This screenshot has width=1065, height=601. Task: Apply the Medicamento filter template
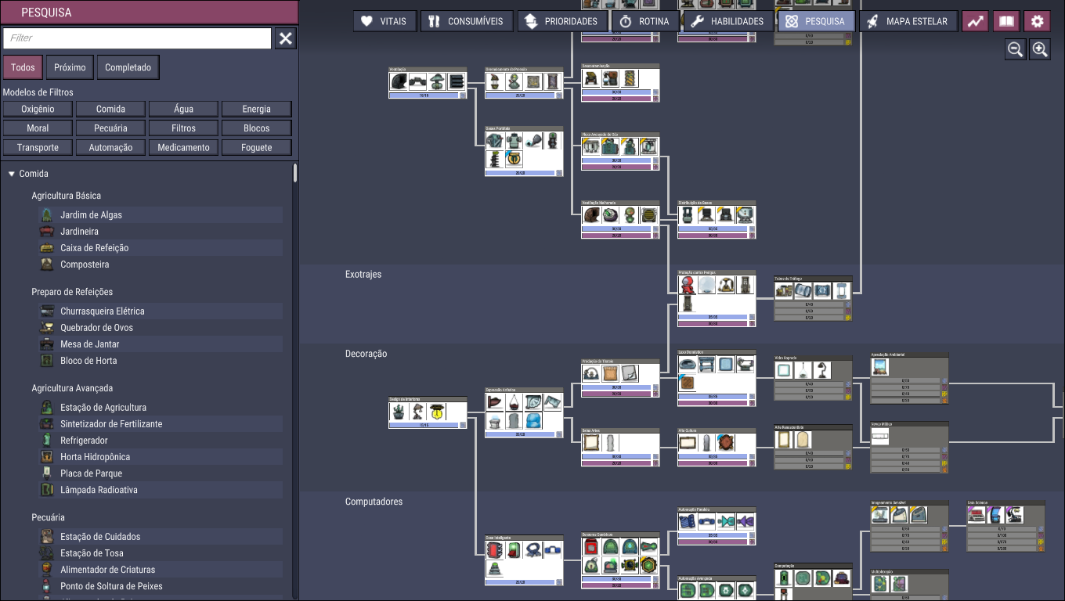pos(183,147)
